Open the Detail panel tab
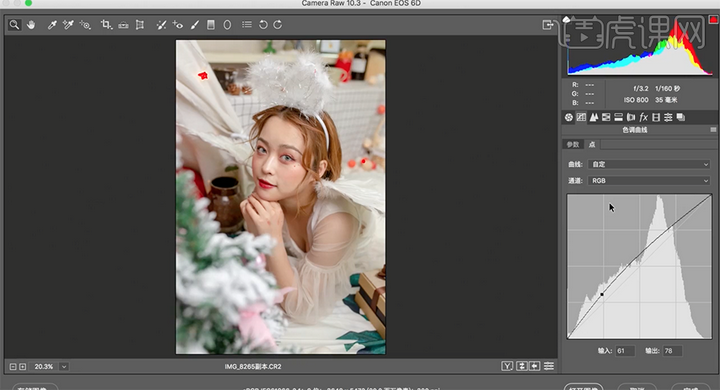Viewport: 720px width, 390px height. (594, 117)
